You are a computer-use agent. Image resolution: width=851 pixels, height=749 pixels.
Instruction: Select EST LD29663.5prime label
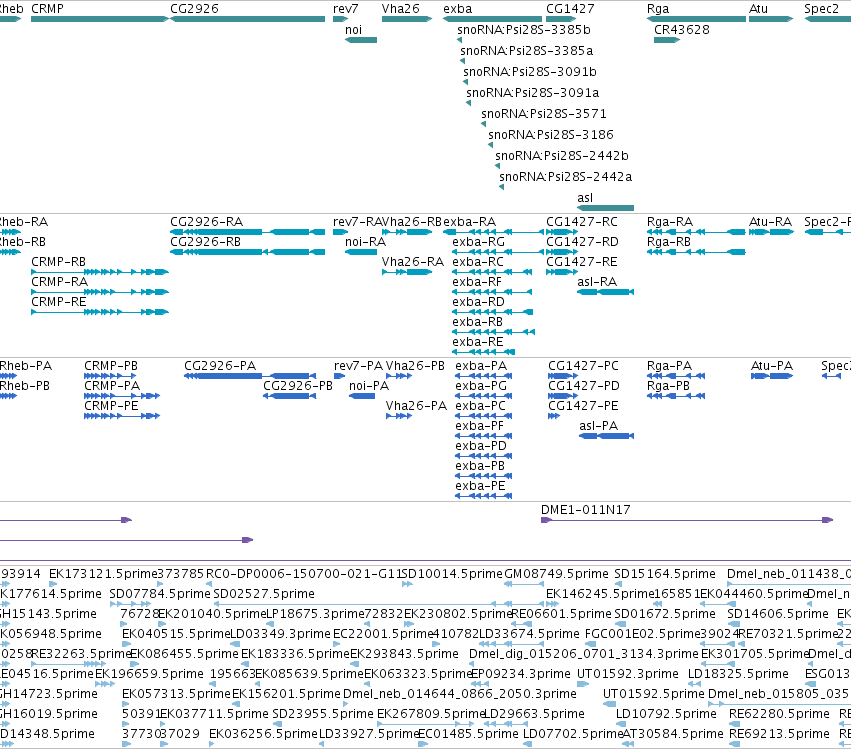[x=534, y=714]
